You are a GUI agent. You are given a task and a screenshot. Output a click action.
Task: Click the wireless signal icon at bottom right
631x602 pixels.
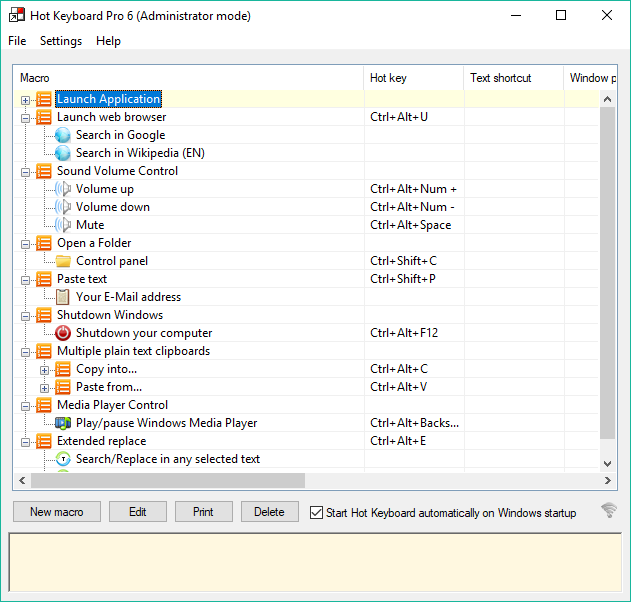tap(609, 510)
